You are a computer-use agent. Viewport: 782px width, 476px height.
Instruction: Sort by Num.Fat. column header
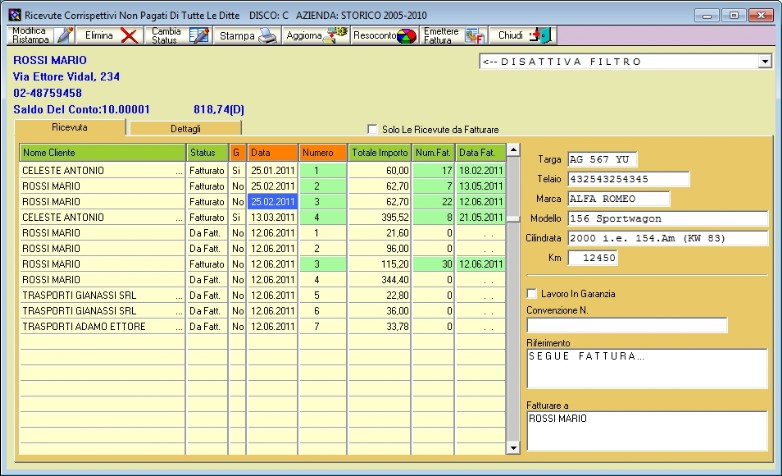point(433,153)
